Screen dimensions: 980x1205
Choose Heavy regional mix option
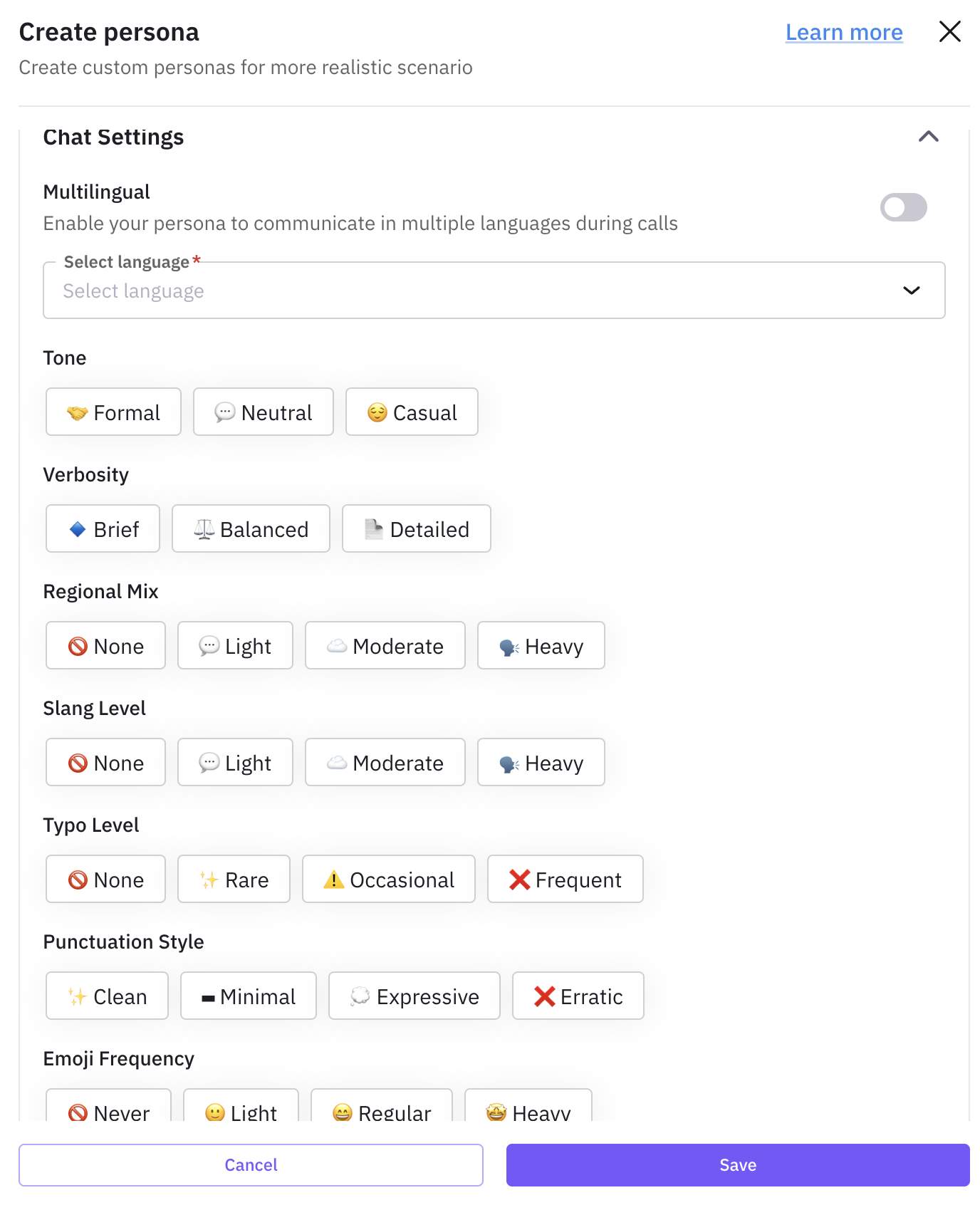(x=541, y=646)
